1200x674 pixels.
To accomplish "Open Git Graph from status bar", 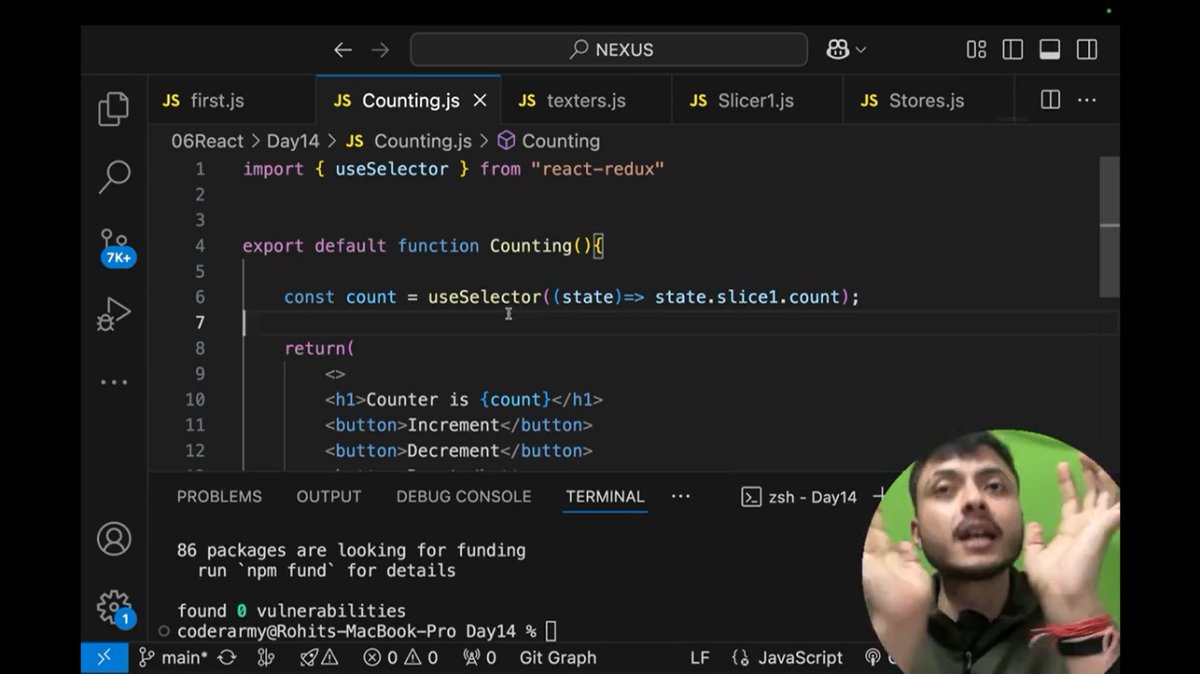I will pos(557,657).
